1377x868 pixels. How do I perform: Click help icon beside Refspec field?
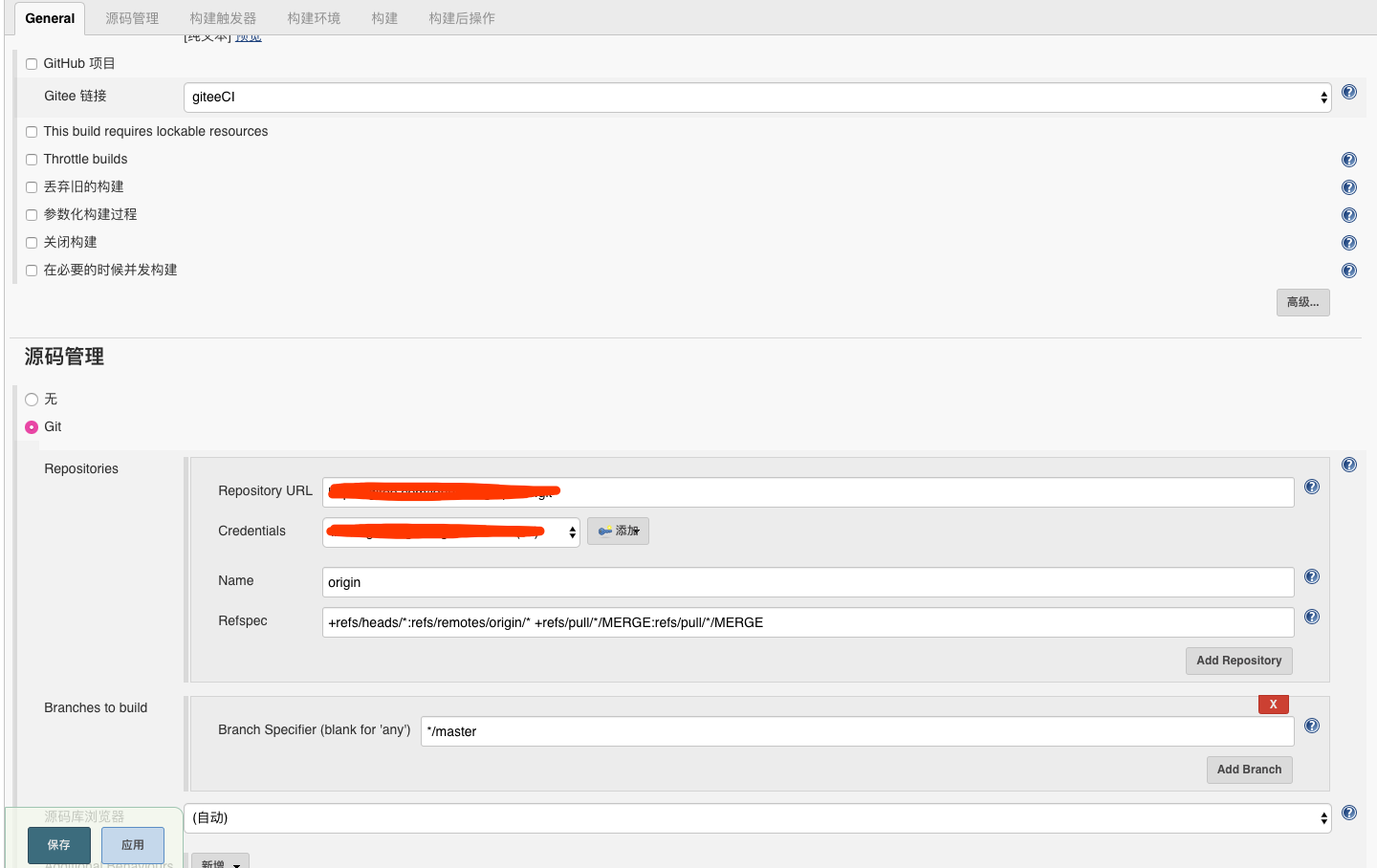1311,618
